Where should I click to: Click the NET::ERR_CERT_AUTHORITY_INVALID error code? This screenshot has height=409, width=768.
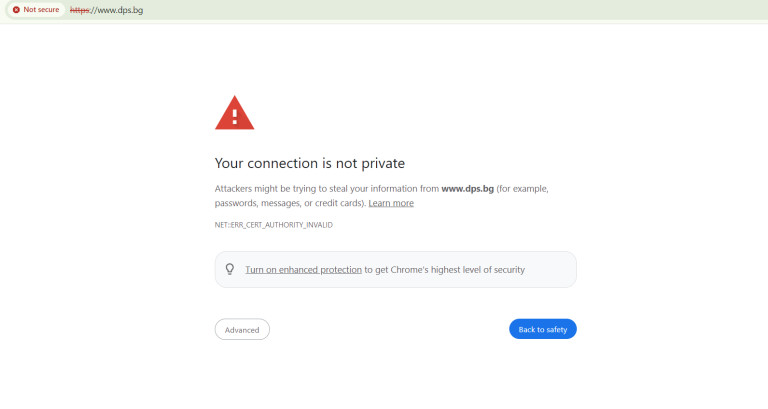273,225
